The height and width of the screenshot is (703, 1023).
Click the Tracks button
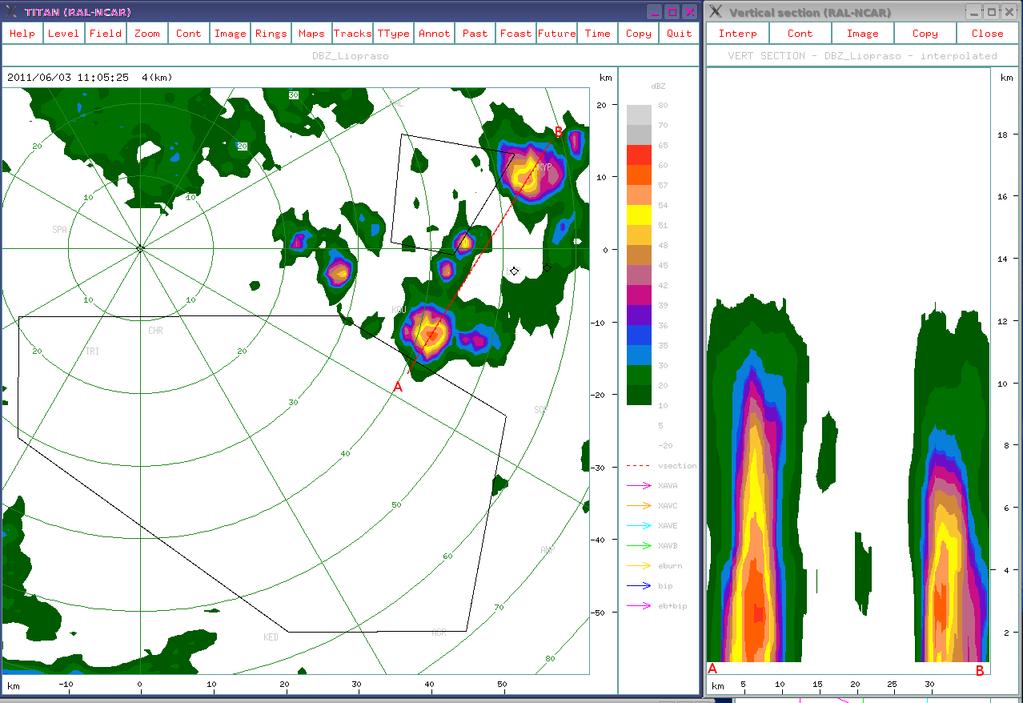click(352, 33)
